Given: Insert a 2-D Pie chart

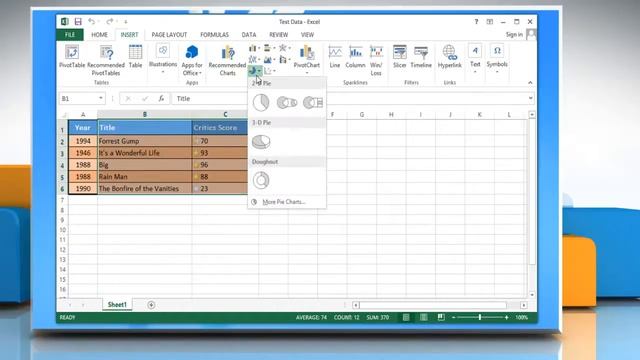Looking at the screenshot, I should (x=261, y=102).
